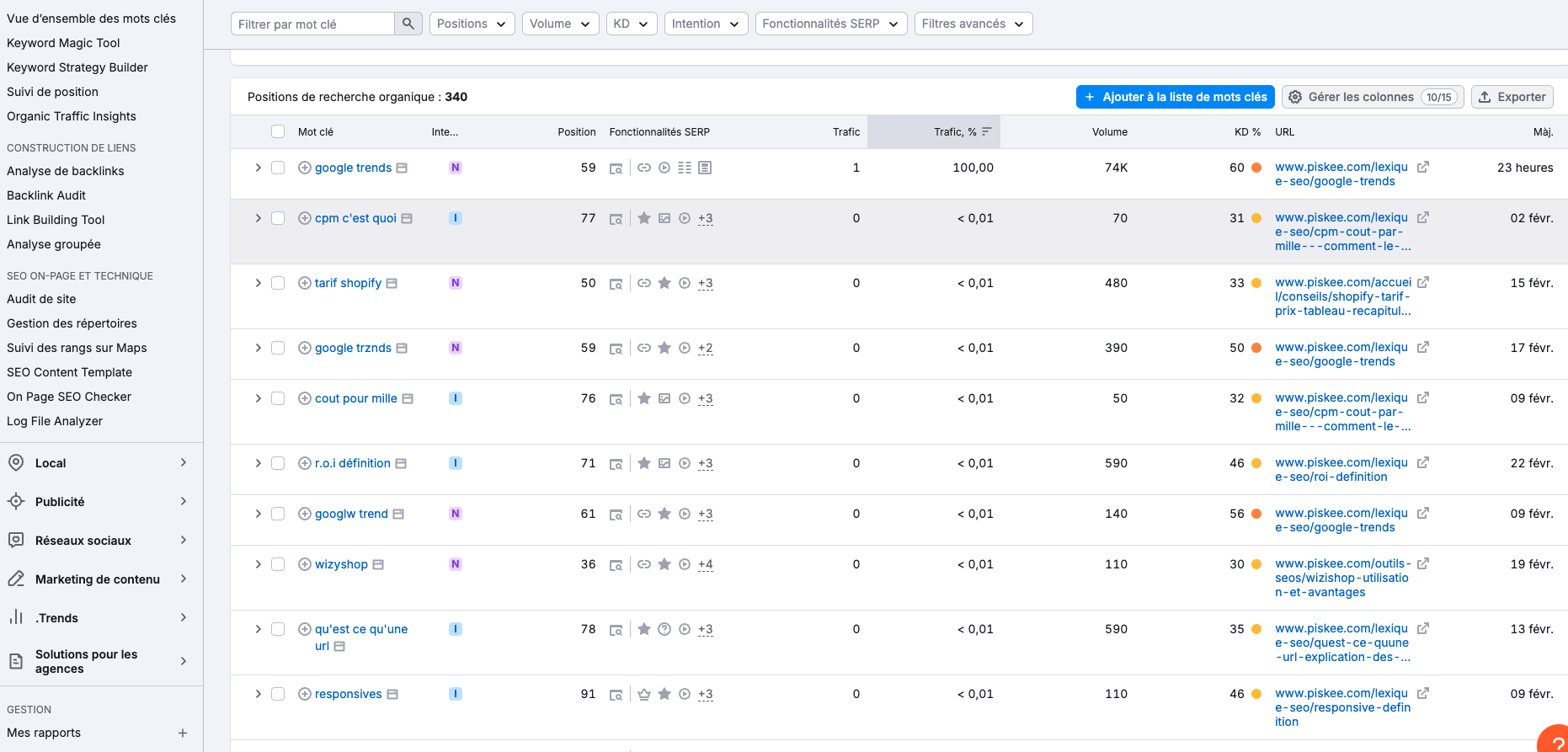Click the sort icon in Trafic, % header
This screenshot has height=752, width=1568.
pyautogui.click(x=986, y=131)
